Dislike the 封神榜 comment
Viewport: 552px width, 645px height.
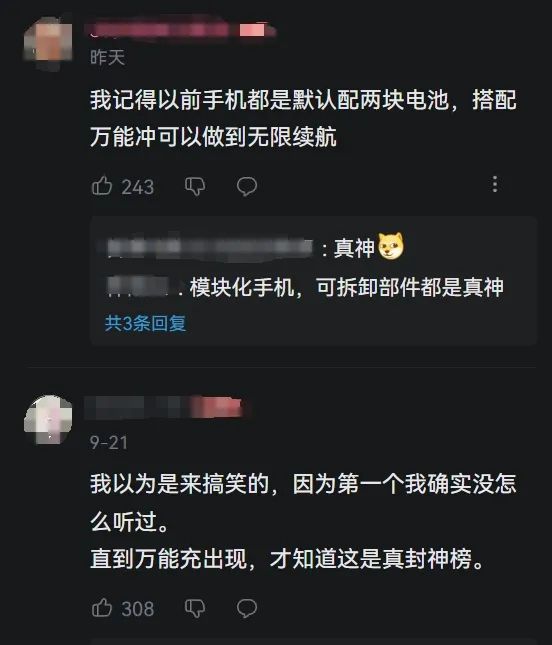pyautogui.click(x=195, y=608)
